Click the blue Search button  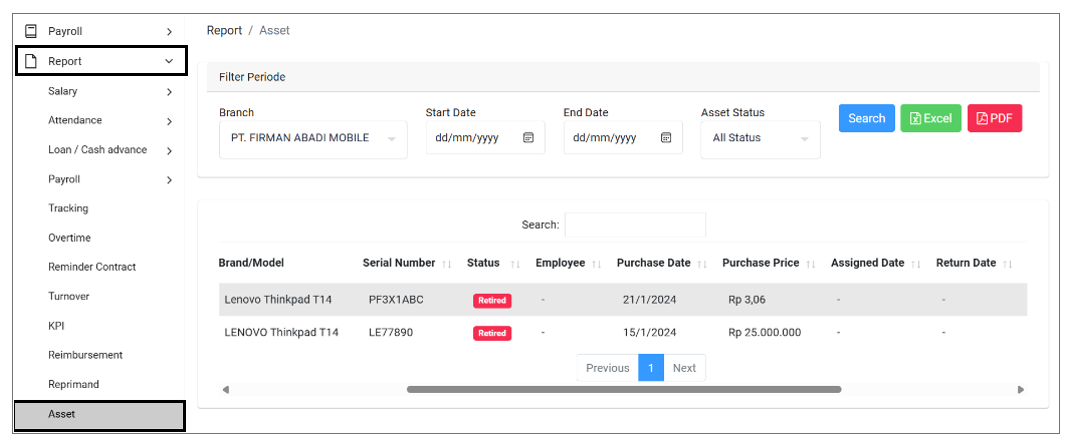(866, 118)
